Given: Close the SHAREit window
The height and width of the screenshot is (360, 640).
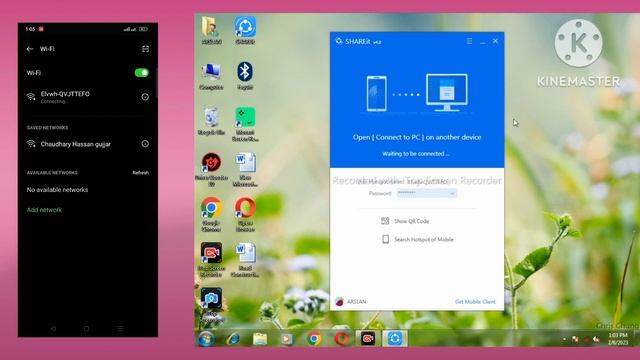Looking at the screenshot, I should (495, 41).
